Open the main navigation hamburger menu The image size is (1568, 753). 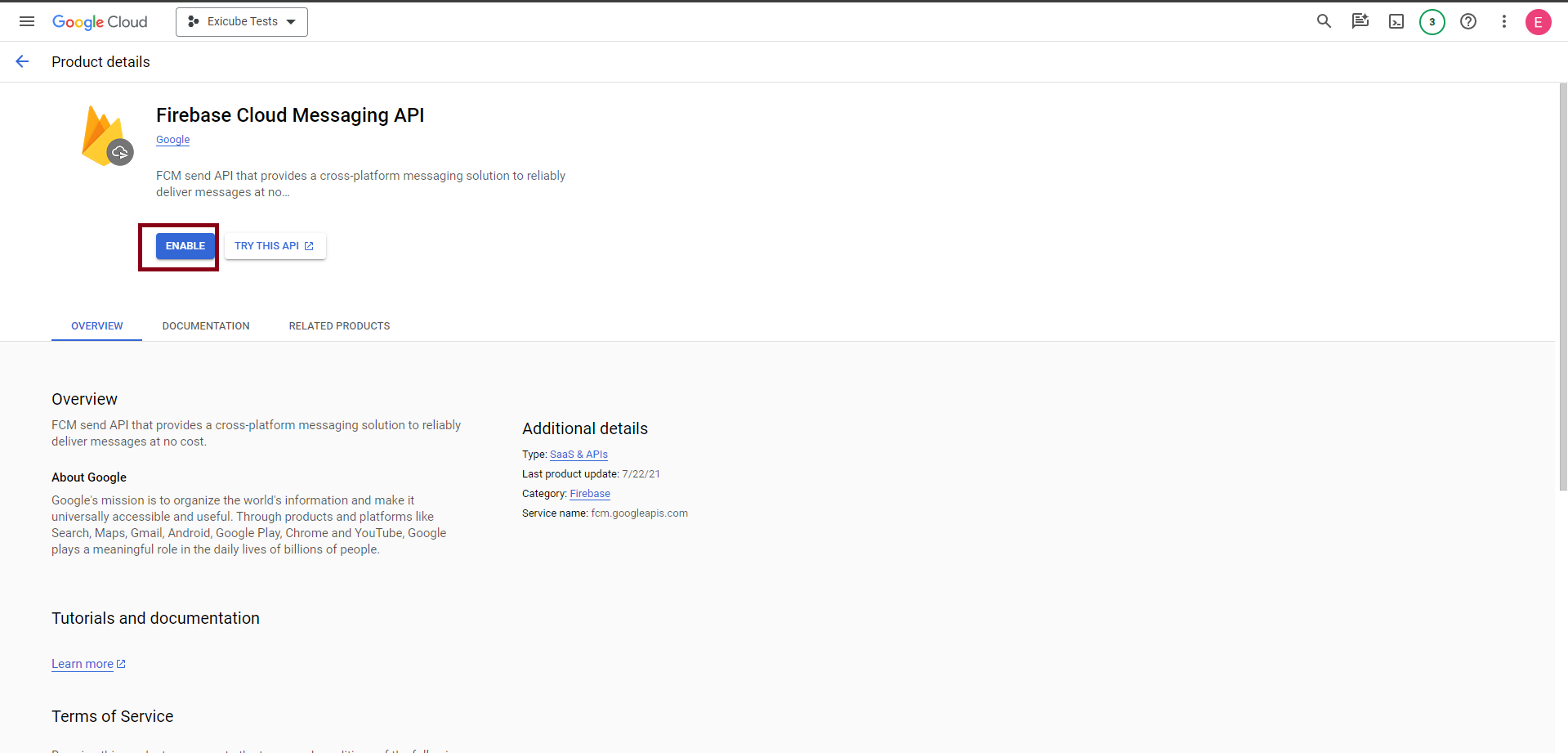(x=27, y=22)
